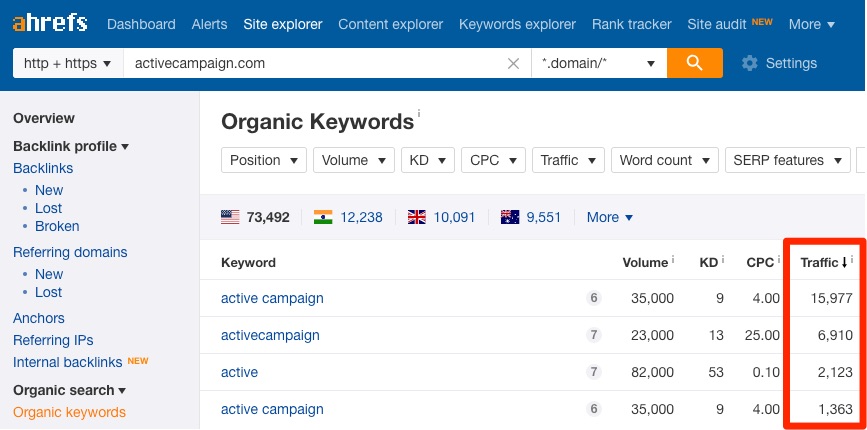
Task: Click position badge 6 for first active campaign row
Action: click(x=594, y=298)
